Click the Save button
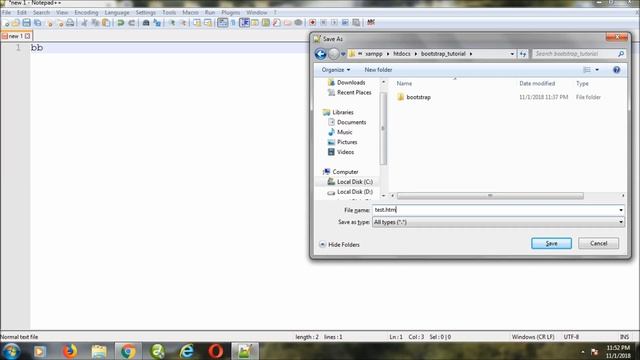Screen dimensions: 640x360 click(x=551, y=243)
